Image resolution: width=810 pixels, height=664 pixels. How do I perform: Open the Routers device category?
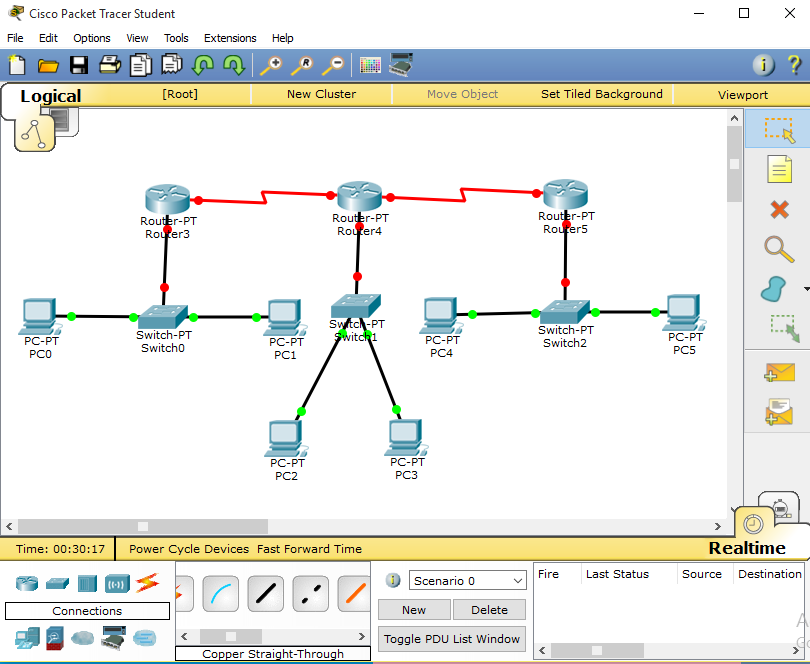click(27, 582)
